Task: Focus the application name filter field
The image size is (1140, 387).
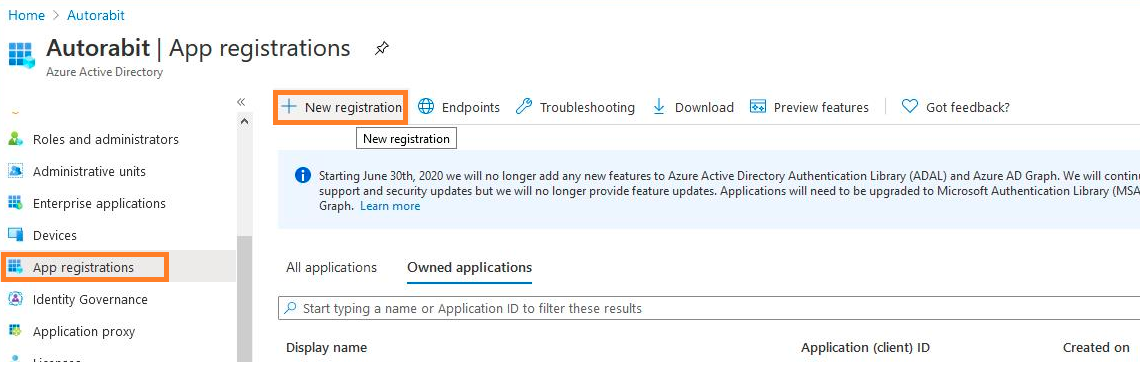Action: point(709,308)
